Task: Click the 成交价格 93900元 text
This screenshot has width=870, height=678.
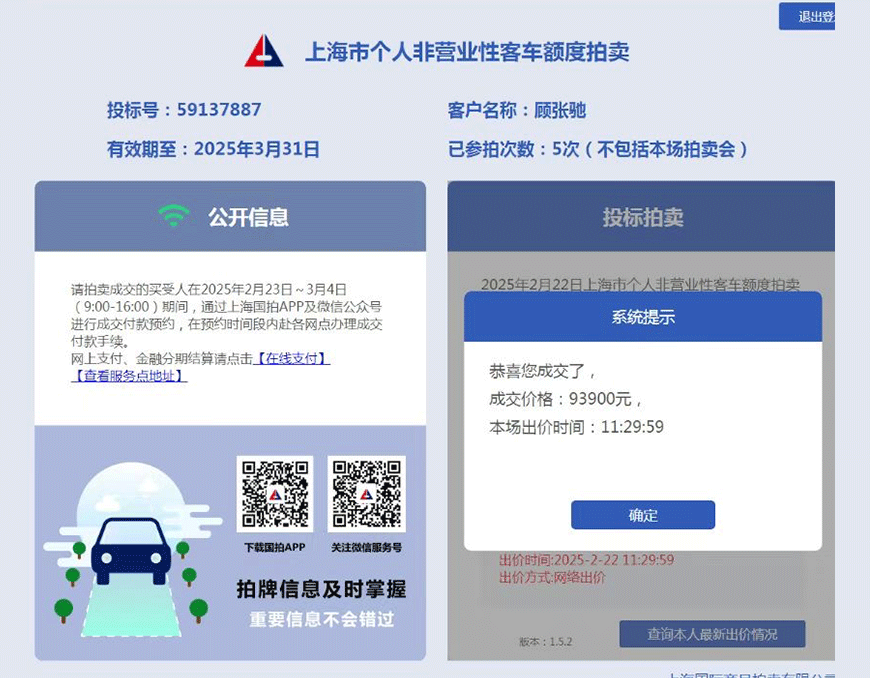Action: click(x=565, y=398)
